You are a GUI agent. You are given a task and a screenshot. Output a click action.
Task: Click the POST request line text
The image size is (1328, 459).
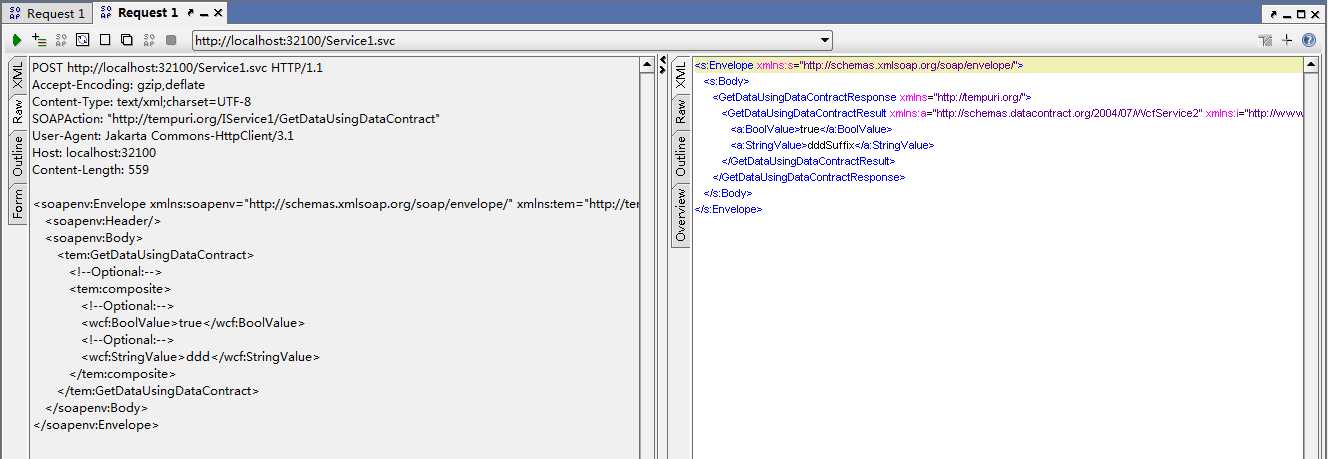177,67
